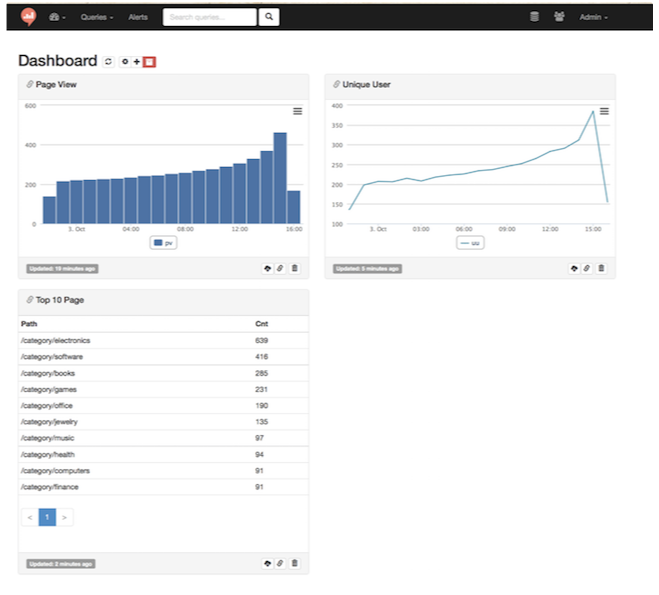Viewport: 659px width, 595px height.
Task: Add a widget with the plus icon
Action: (136, 62)
